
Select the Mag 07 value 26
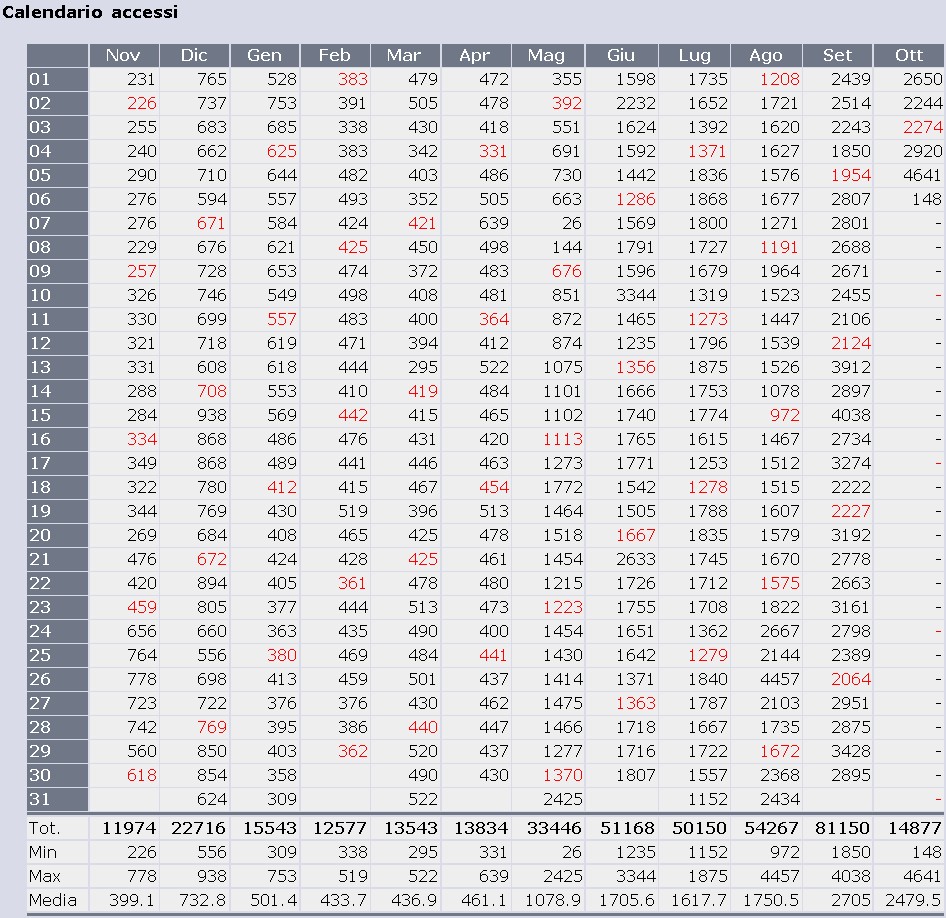coord(570,223)
